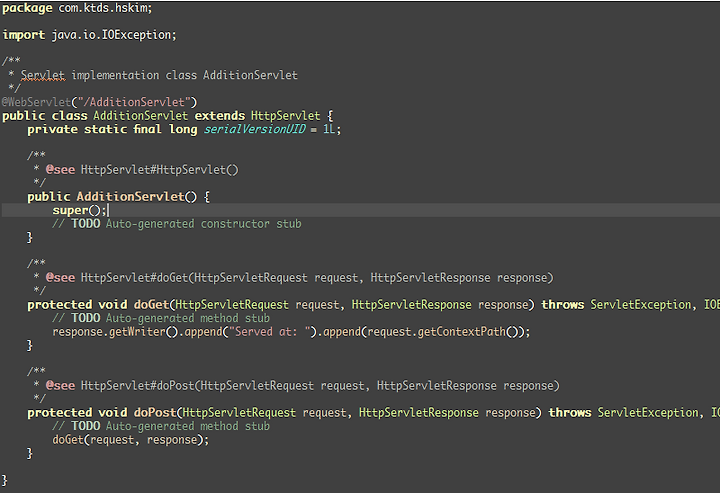Click the serialVersionUID field name
The height and width of the screenshot is (493, 720).
point(254,129)
